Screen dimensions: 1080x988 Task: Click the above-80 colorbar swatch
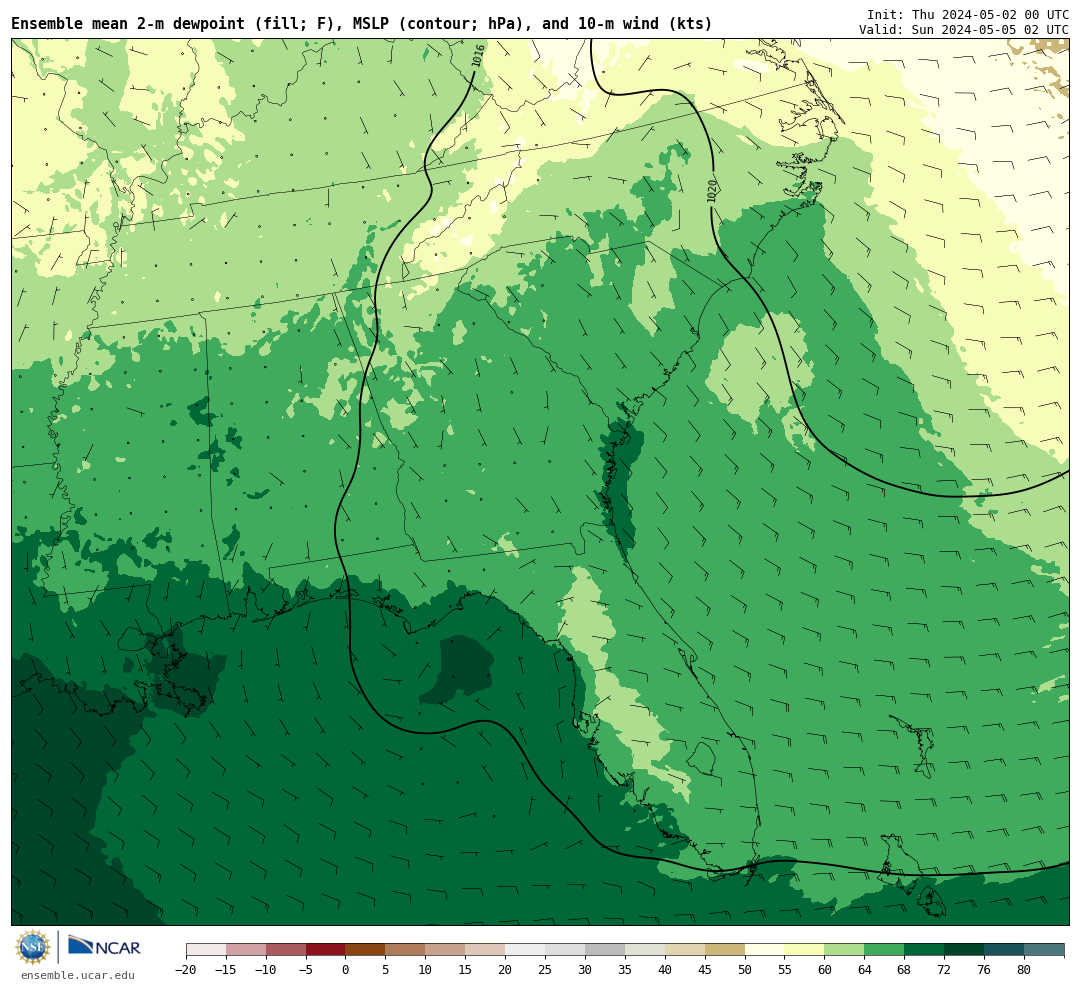[x=1045, y=950]
